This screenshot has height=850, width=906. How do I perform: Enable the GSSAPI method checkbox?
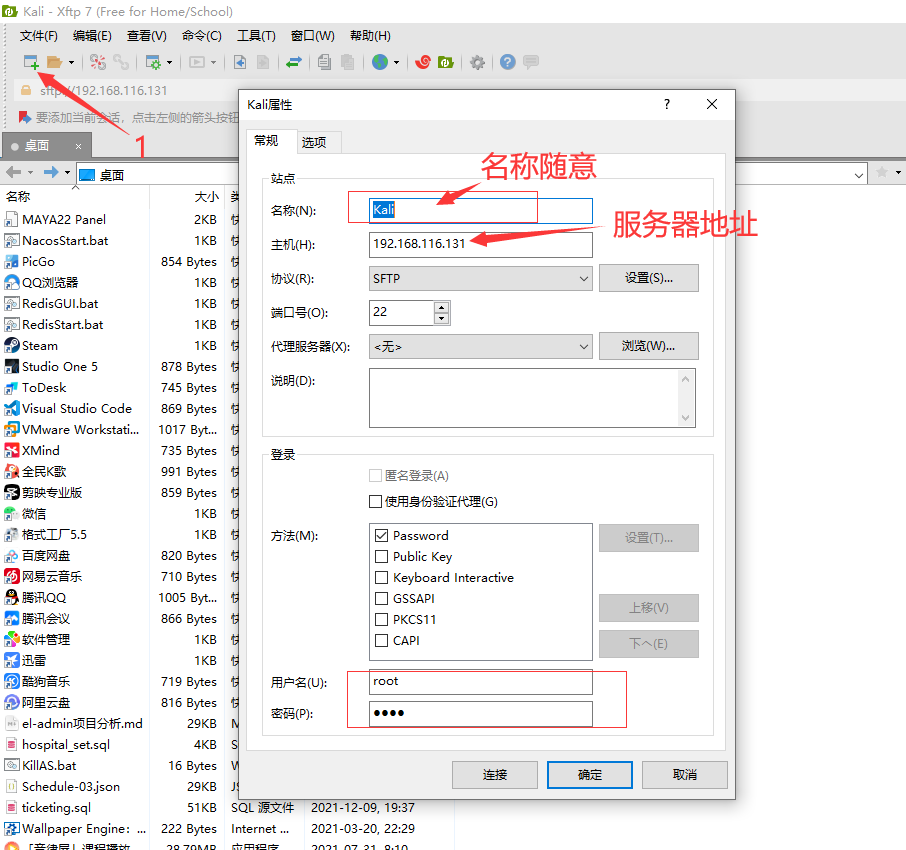point(381,598)
